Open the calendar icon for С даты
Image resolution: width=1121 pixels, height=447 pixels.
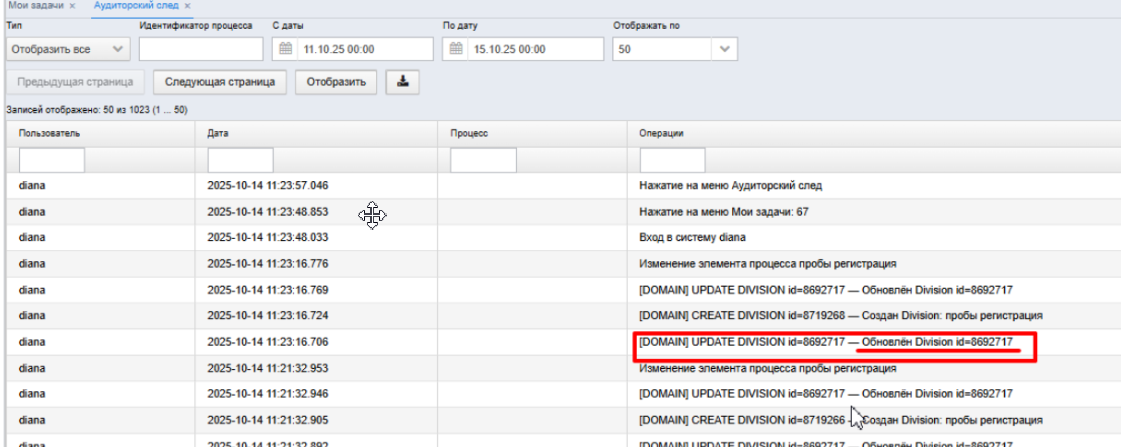pyautogui.click(x=285, y=49)
